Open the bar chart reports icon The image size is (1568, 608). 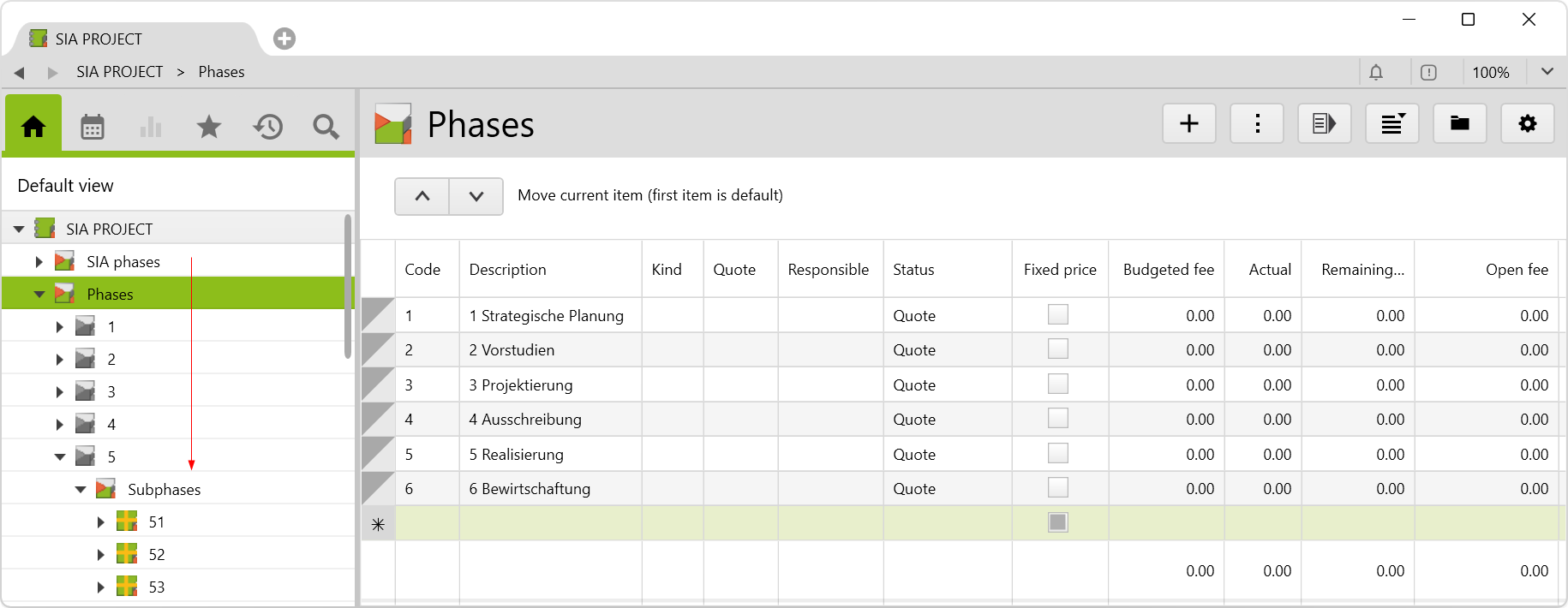151,127
